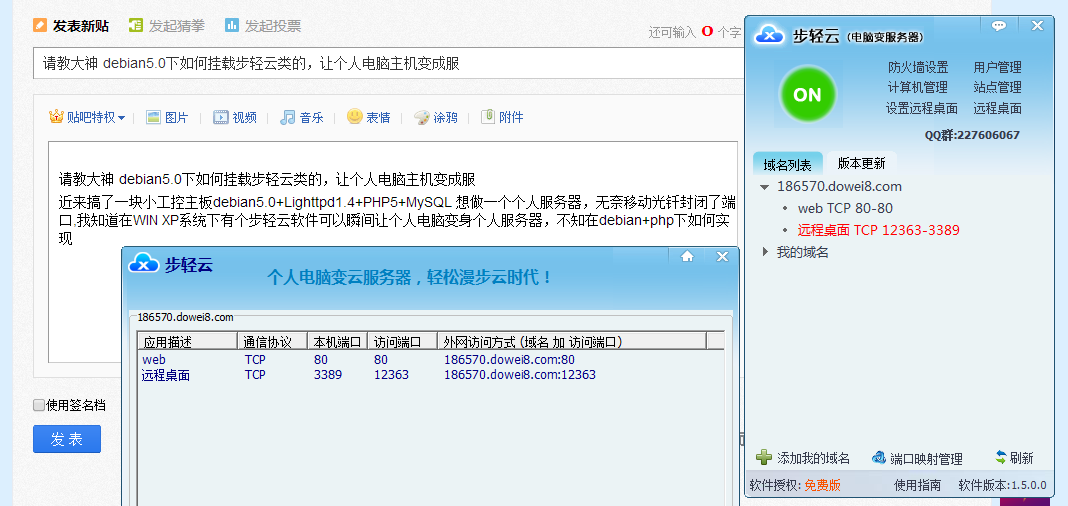1068x506 pixels.
Task: Select 远程桌面 TCP 12363-3389 tree entry
Action: [879, 230]
